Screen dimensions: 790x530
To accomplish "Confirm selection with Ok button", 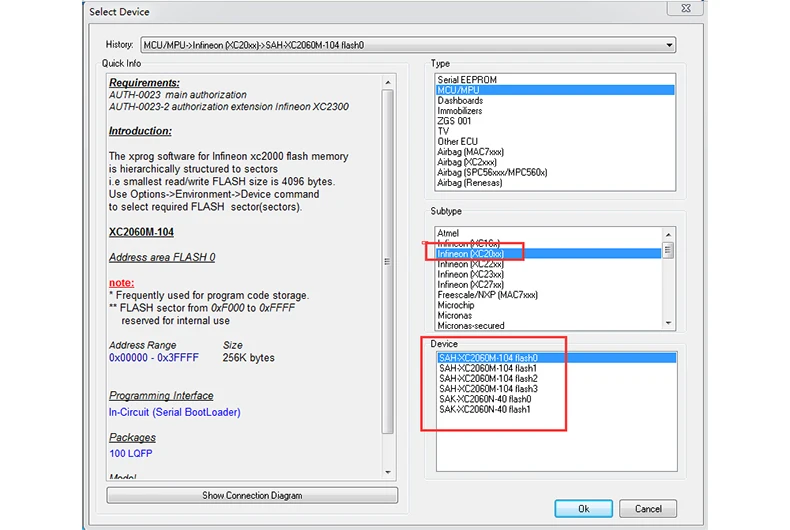I will pyautogui.click(x=583, y=509).
